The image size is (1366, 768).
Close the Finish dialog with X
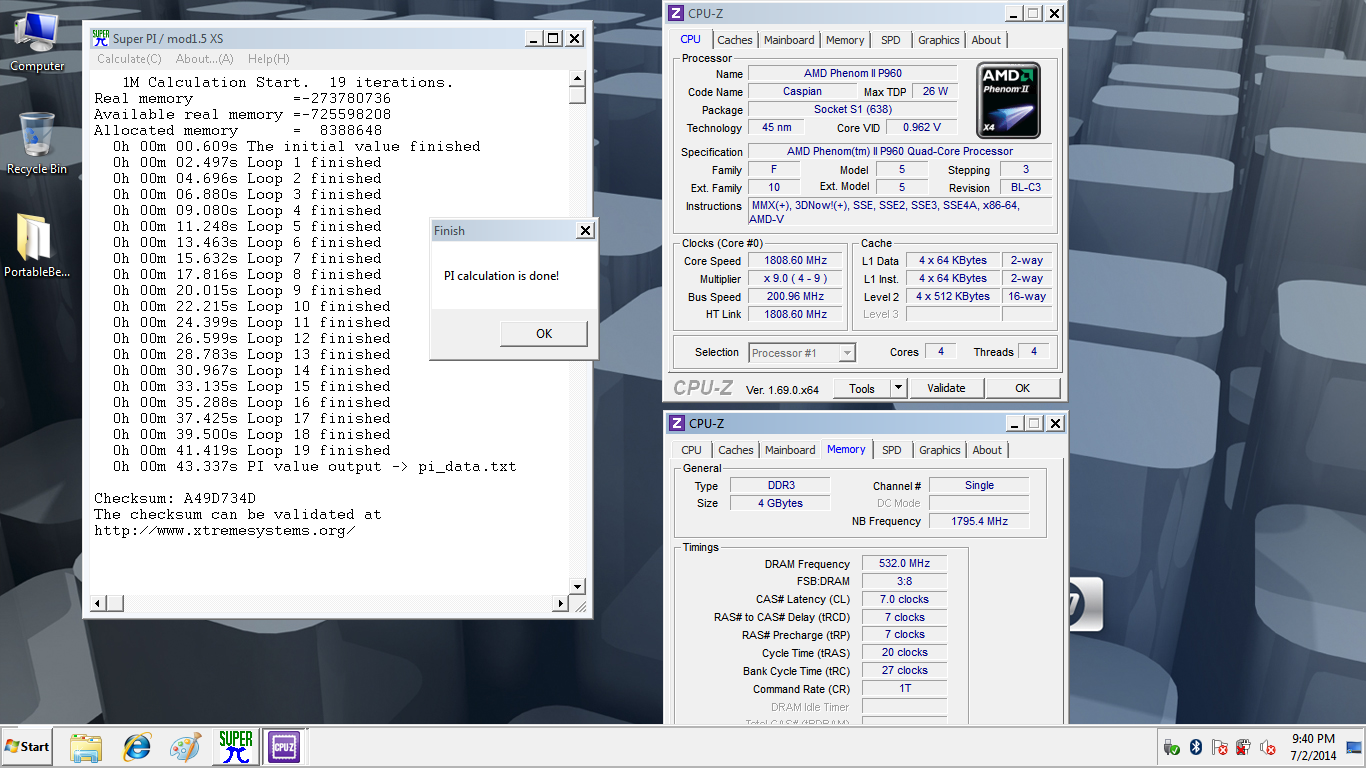585,231
